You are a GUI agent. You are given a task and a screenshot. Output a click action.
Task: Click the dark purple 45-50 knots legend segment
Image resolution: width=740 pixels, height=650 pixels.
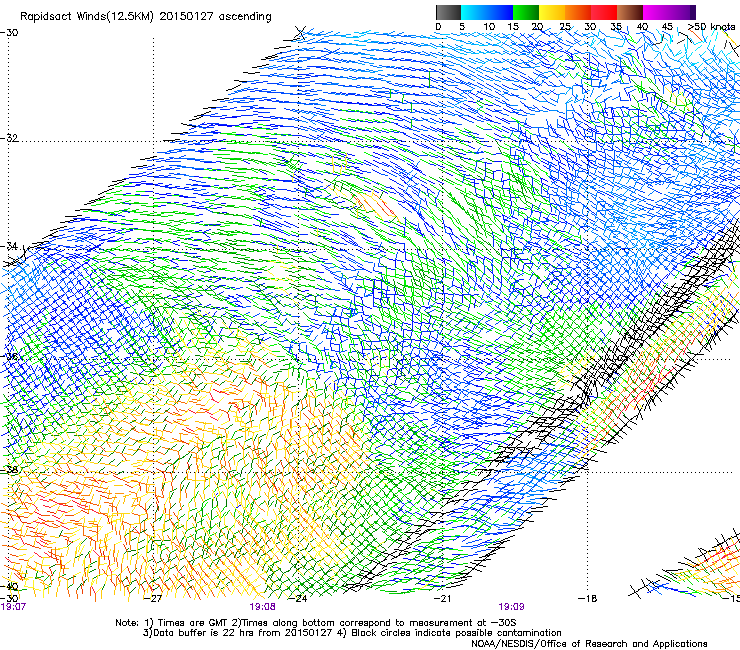682,13
